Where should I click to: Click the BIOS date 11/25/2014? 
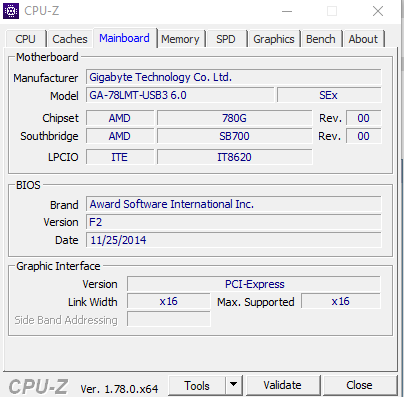pos(233,240)
